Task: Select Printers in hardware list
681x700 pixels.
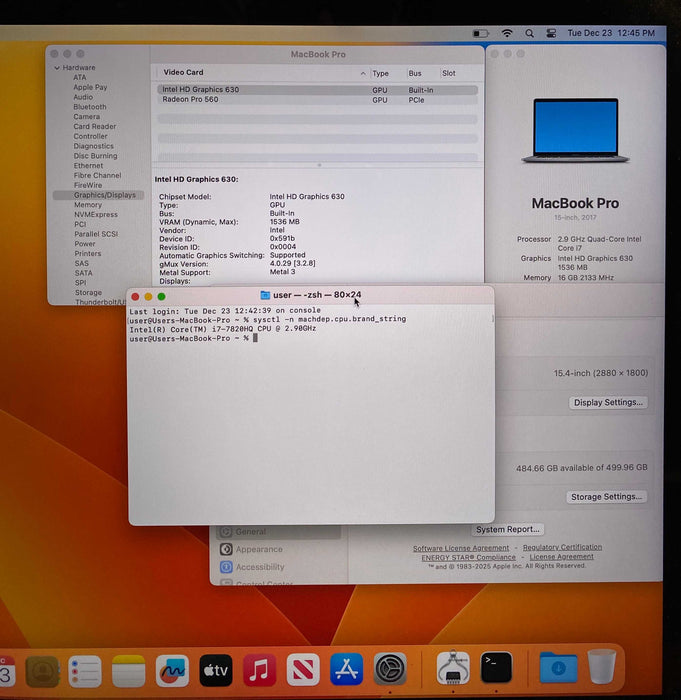Action: (88, 254)
